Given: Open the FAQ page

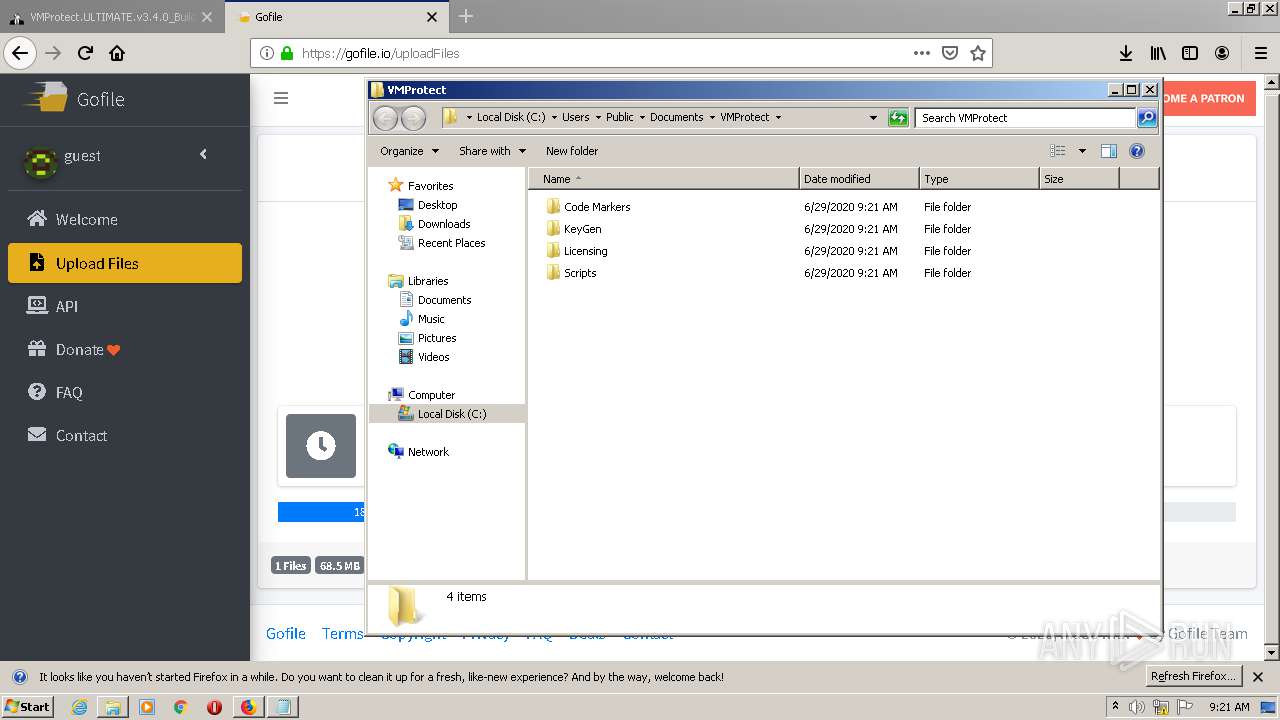Looking at the screenshot, I should click(x=125, y=392).
